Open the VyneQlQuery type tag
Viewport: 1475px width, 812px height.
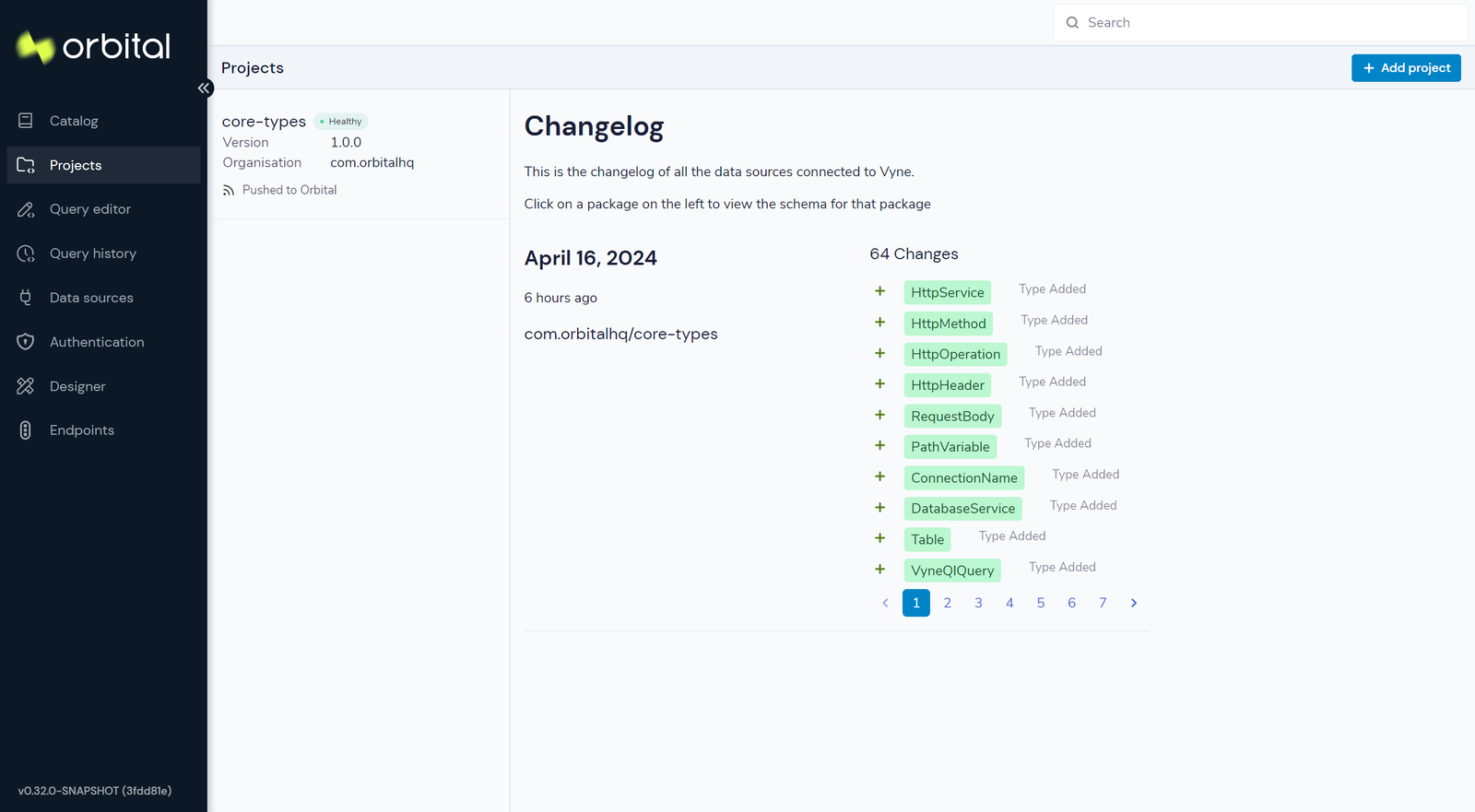pos(952,571)
